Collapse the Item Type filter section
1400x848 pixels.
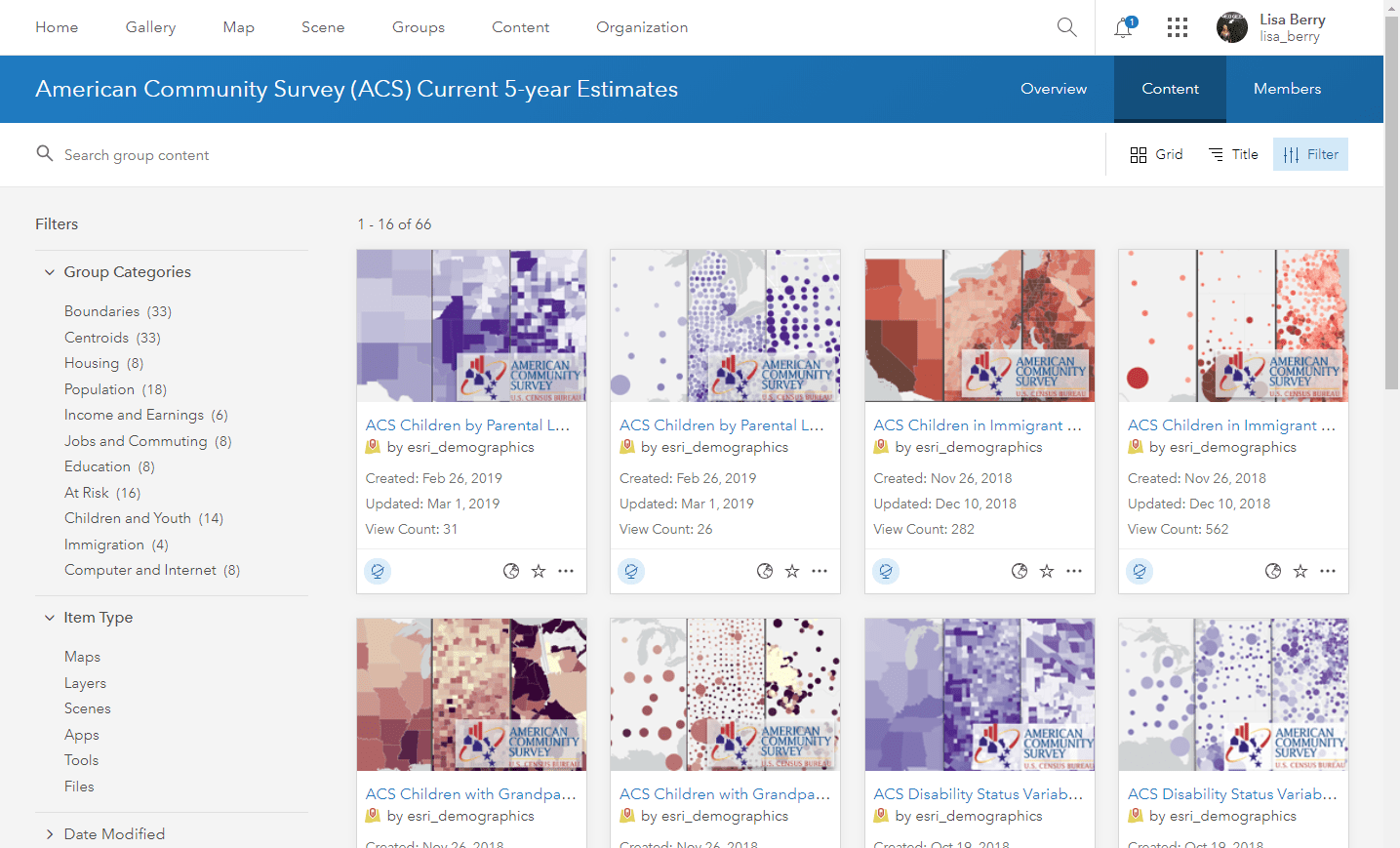coord(89,618)
